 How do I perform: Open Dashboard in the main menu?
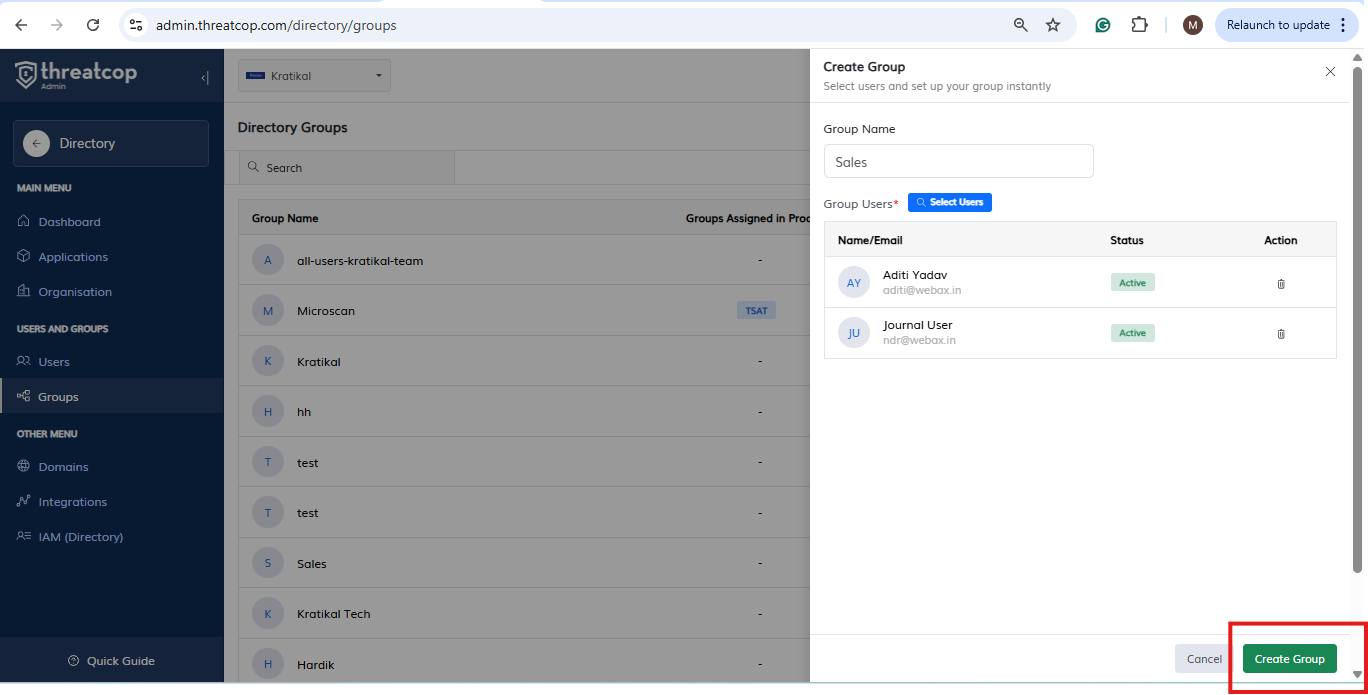[x=69, y=222]
